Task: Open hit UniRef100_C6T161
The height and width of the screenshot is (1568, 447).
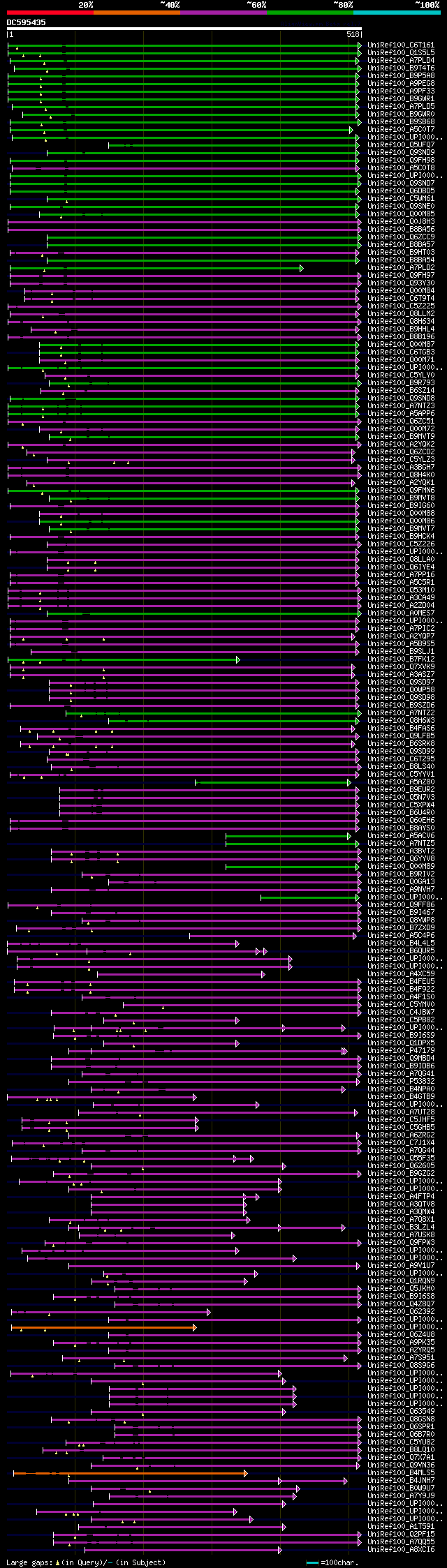Action: pos(401,45)
